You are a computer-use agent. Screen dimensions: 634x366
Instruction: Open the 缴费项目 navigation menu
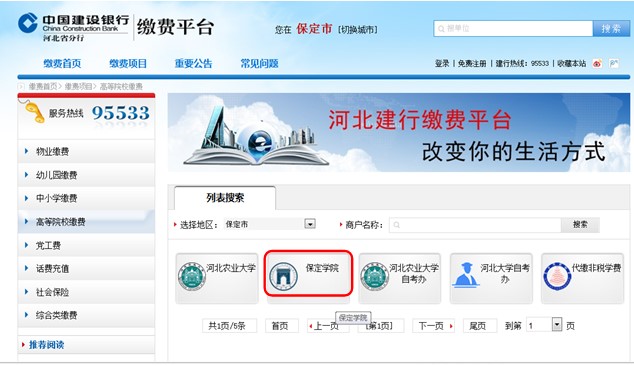128,63
